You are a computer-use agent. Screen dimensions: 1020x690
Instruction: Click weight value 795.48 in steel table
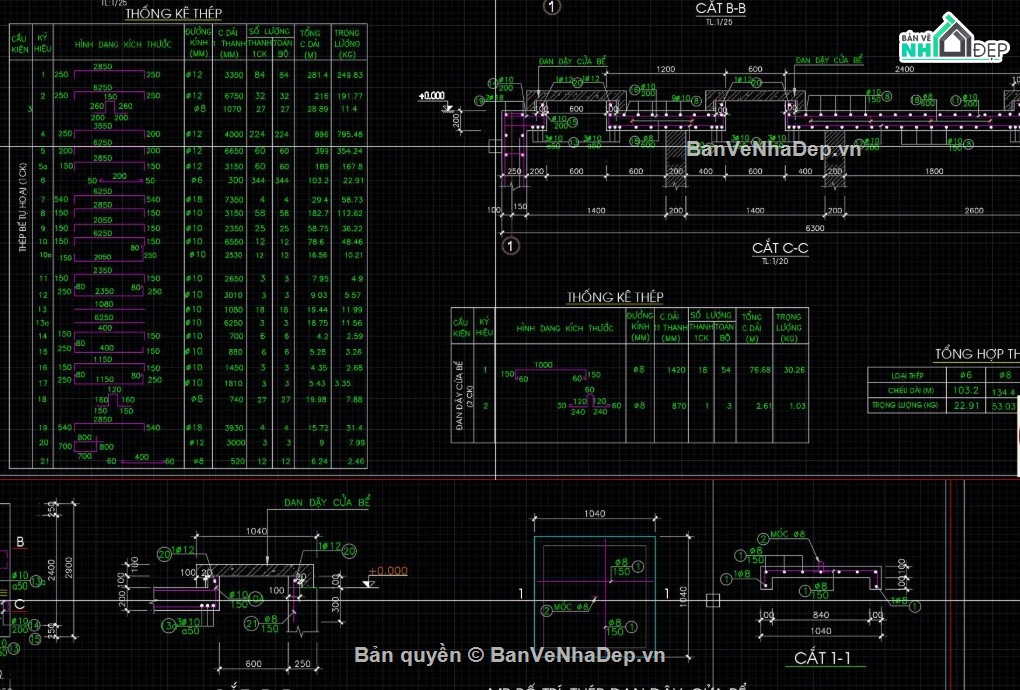350,135
